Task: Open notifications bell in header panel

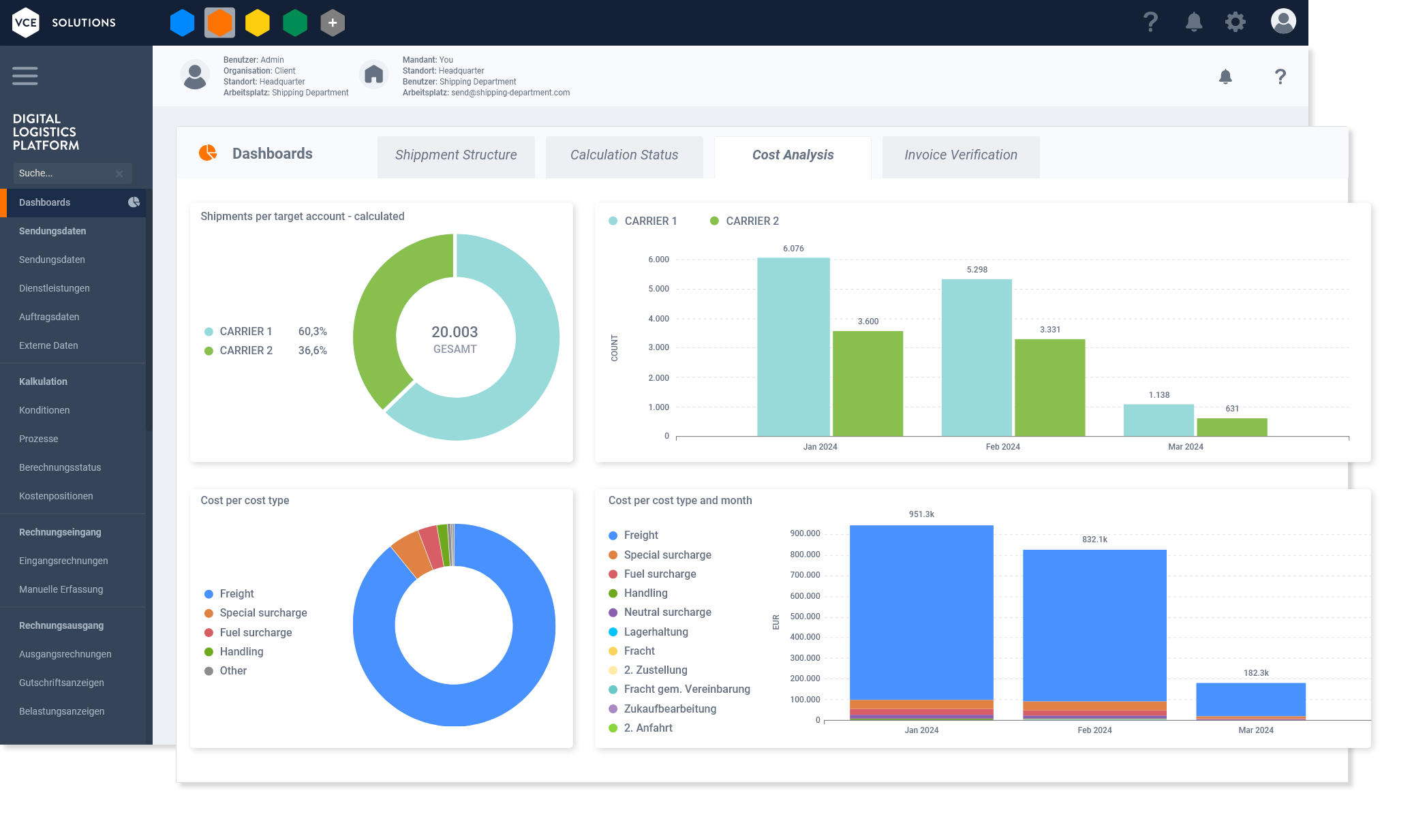Action: coord(1225,77)
